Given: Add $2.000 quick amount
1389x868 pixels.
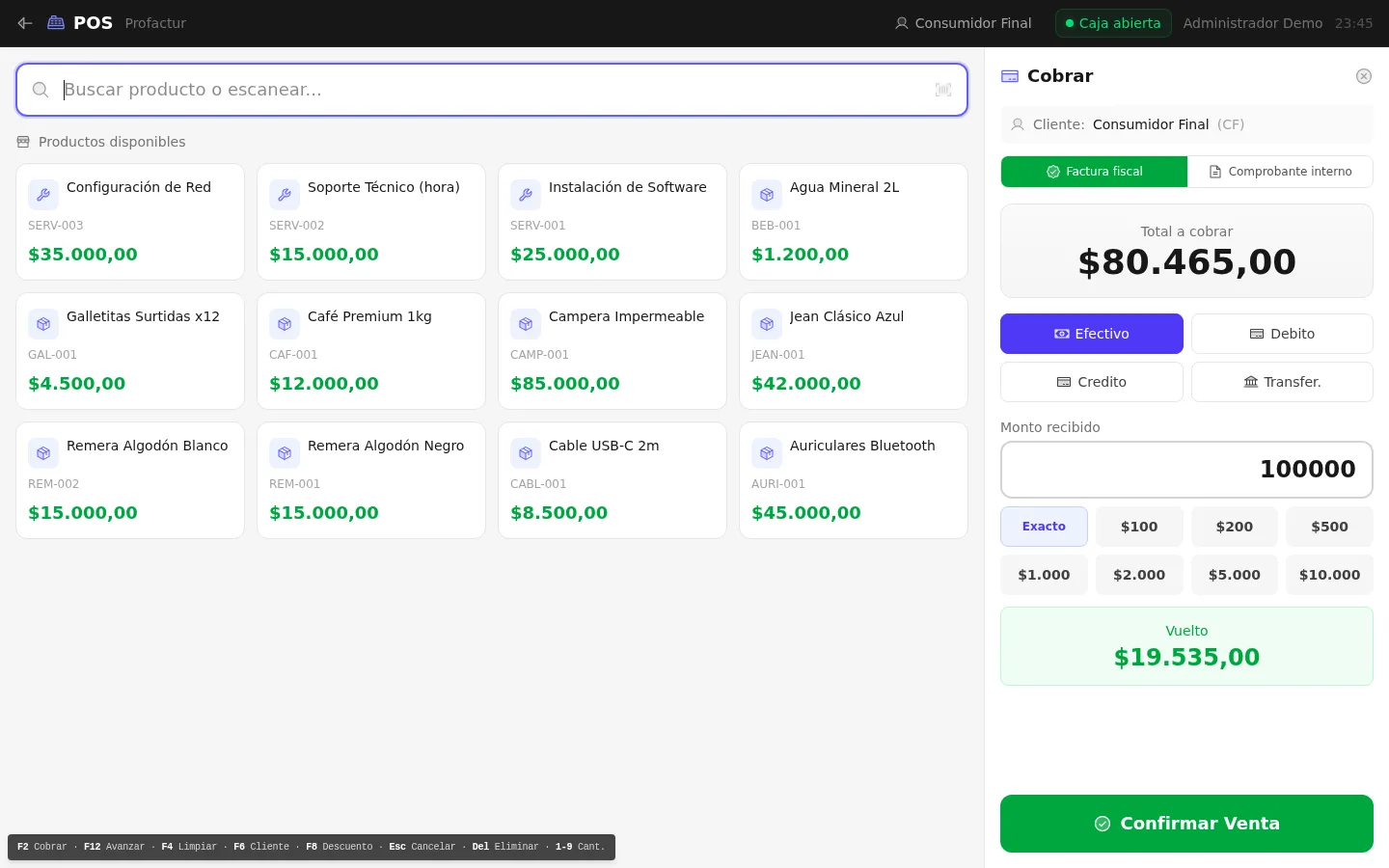Looking at the screenshot, I should (x=1139, y=575).
